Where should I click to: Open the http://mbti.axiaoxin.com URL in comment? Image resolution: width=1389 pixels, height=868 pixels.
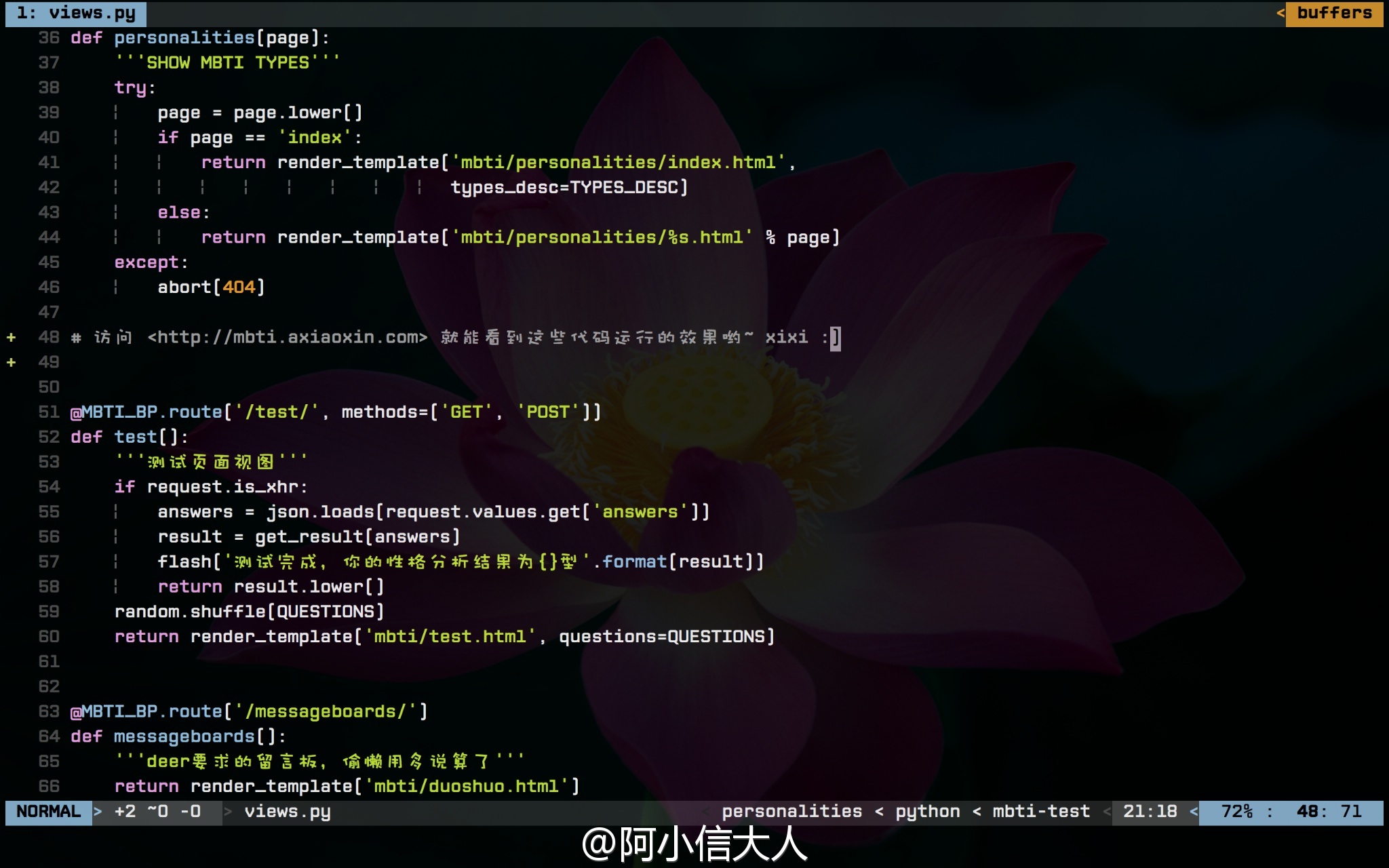288,337
